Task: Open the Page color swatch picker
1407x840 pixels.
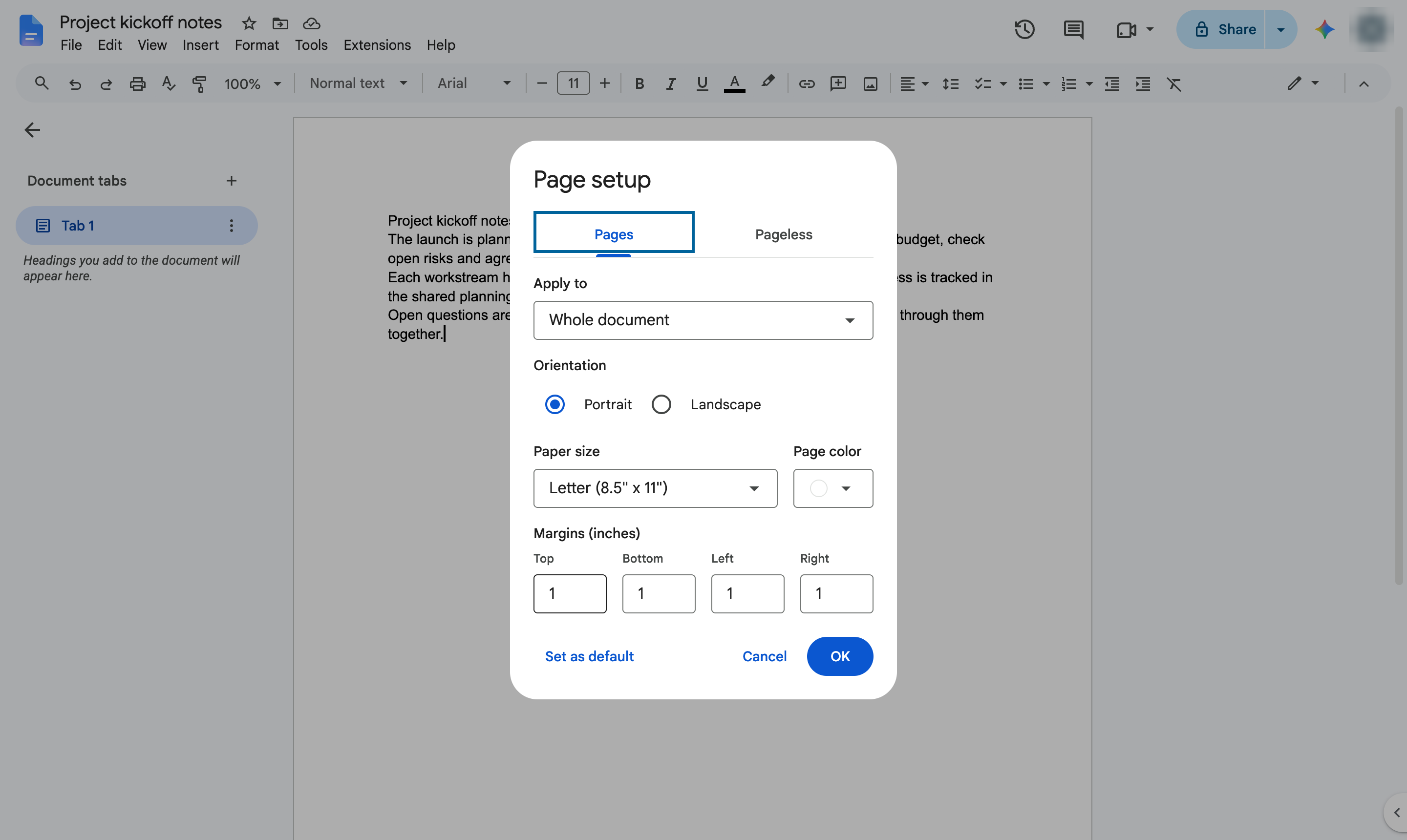Action: [x=833, y=488]
